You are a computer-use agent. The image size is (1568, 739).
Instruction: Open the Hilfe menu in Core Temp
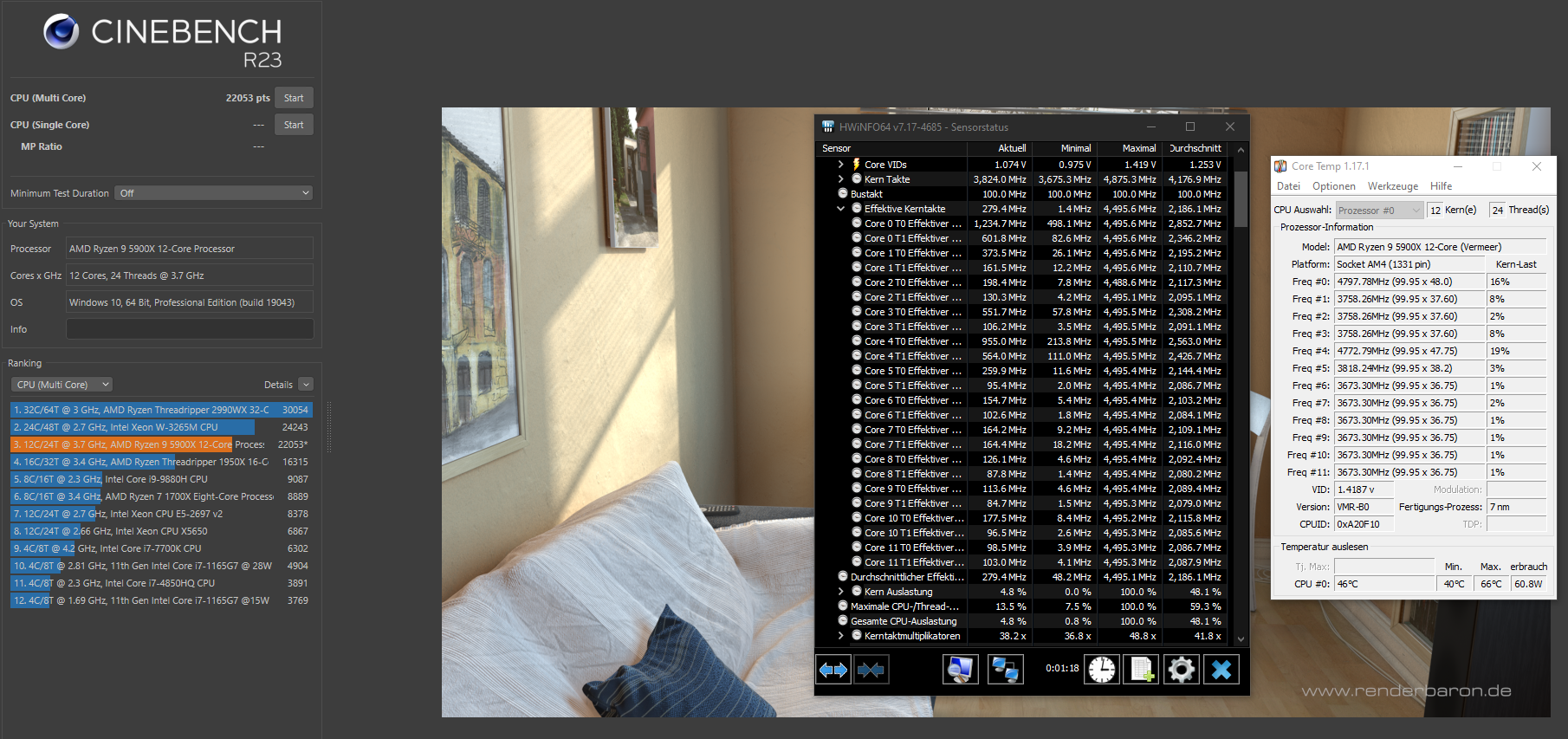[x=1441, y=186]
